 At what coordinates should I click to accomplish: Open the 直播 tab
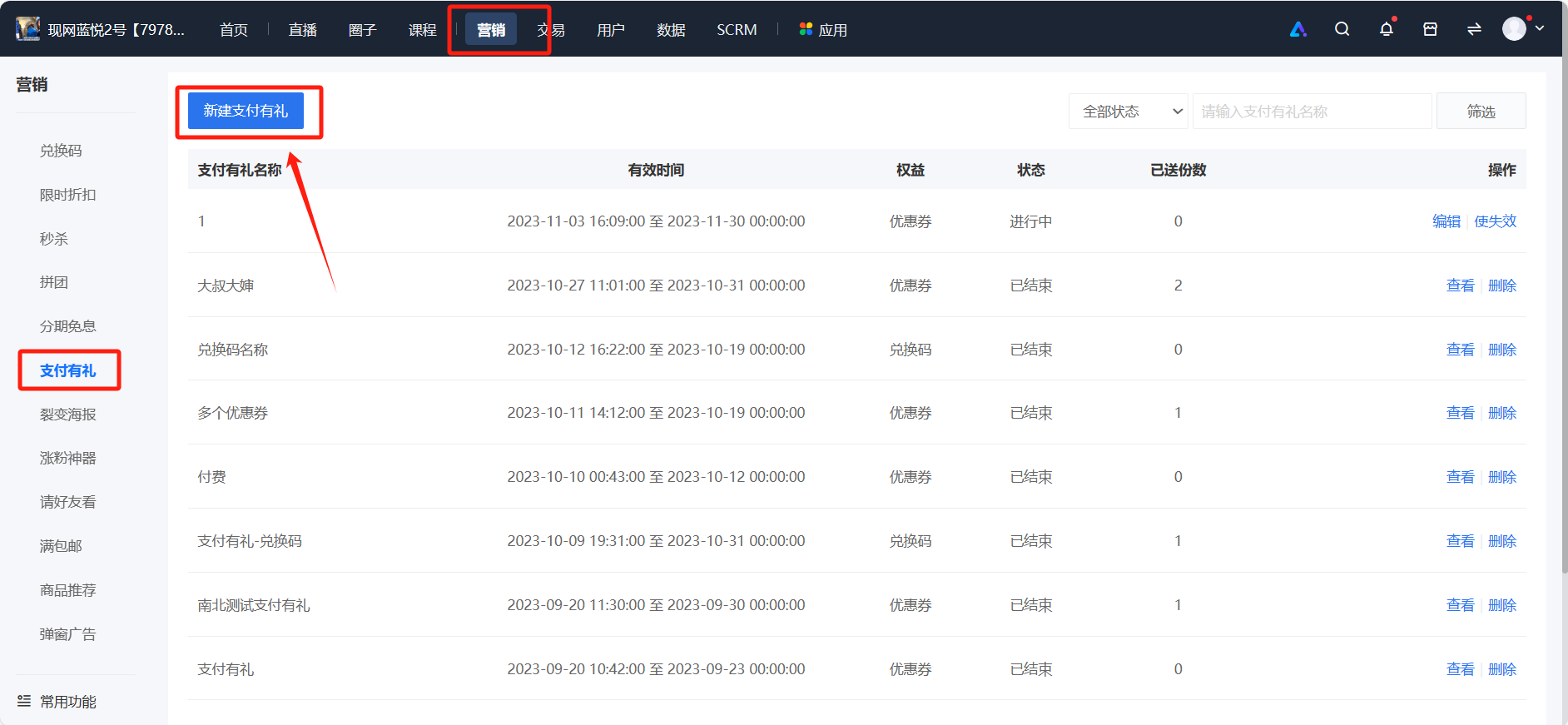click(x=303, y=30)
